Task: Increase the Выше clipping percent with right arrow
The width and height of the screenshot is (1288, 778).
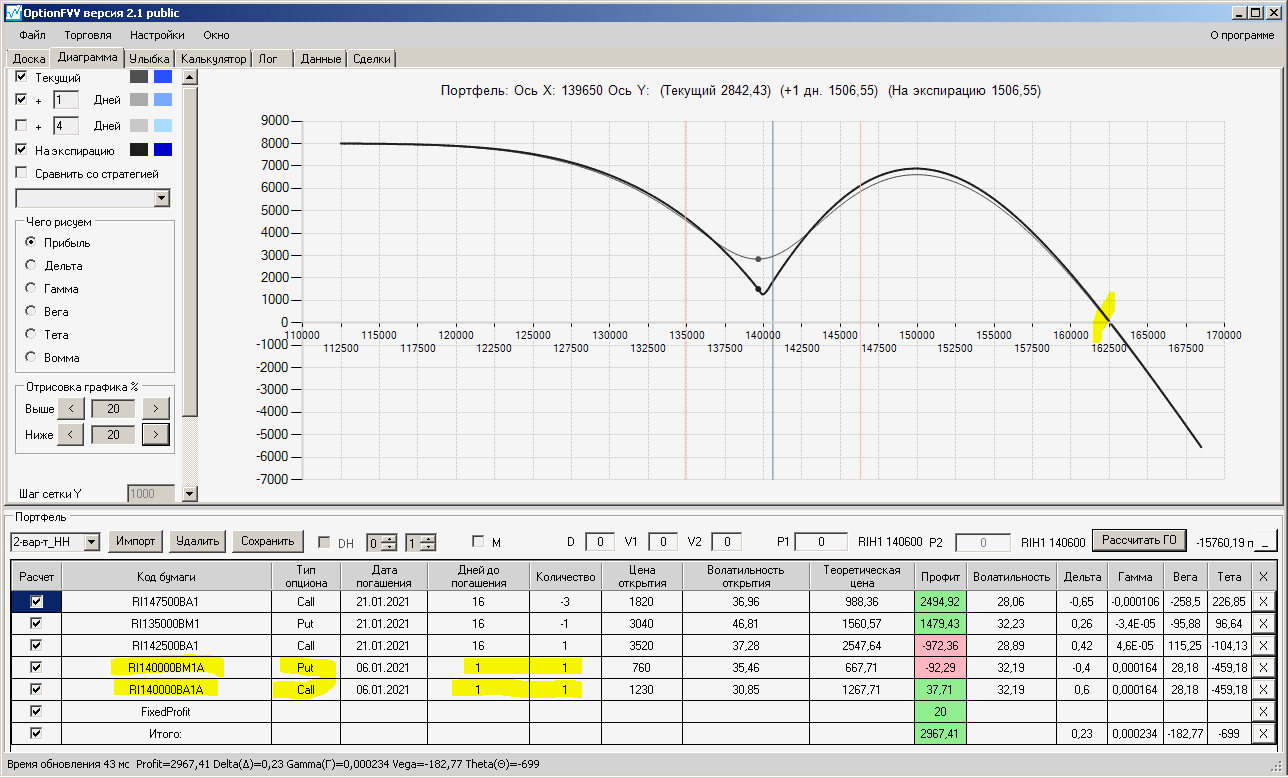Action: [155, 409]
